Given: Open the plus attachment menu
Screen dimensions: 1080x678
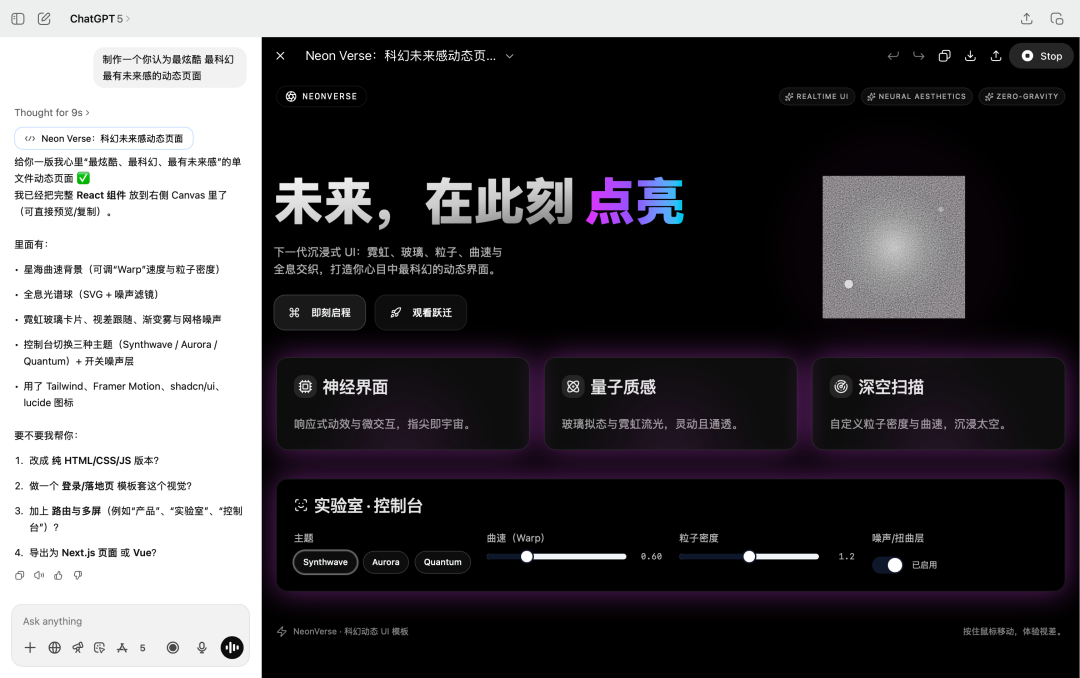Looking at the screenshot, I should (30, 648).
